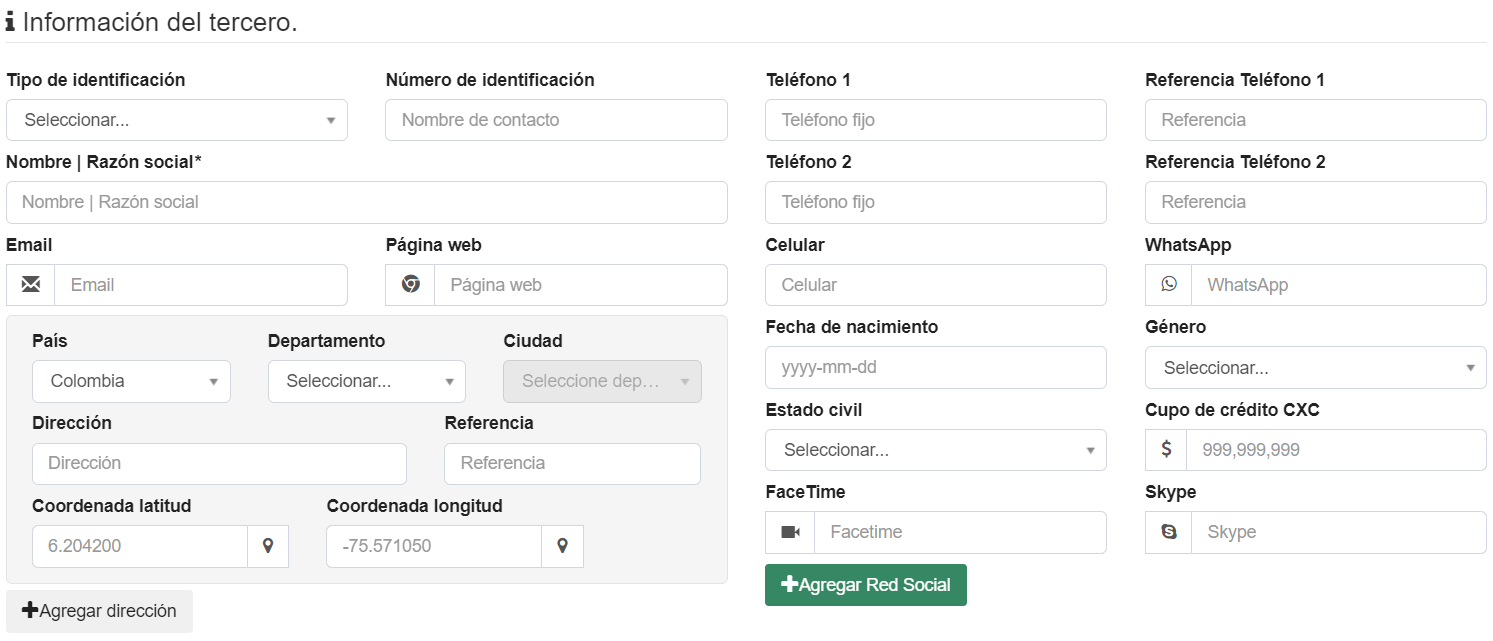Viewport: 1493px width, 641px height.
Task: Click the dollar sign icon for credit
Action: (x=1166, y=450)
